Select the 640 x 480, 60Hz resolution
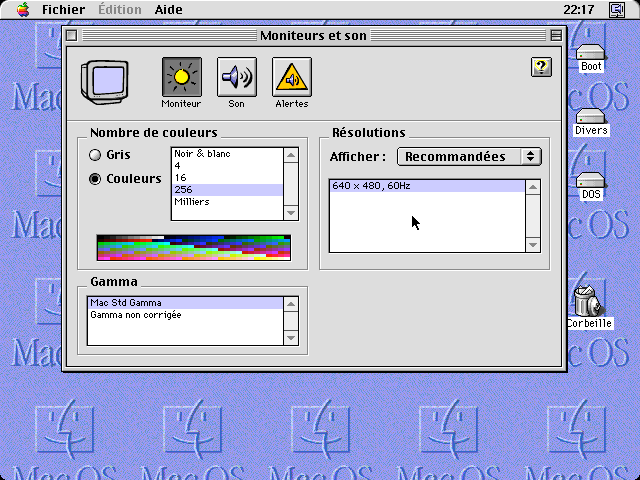The height and width of the screenshot is (480, 640). pos(427,186)
